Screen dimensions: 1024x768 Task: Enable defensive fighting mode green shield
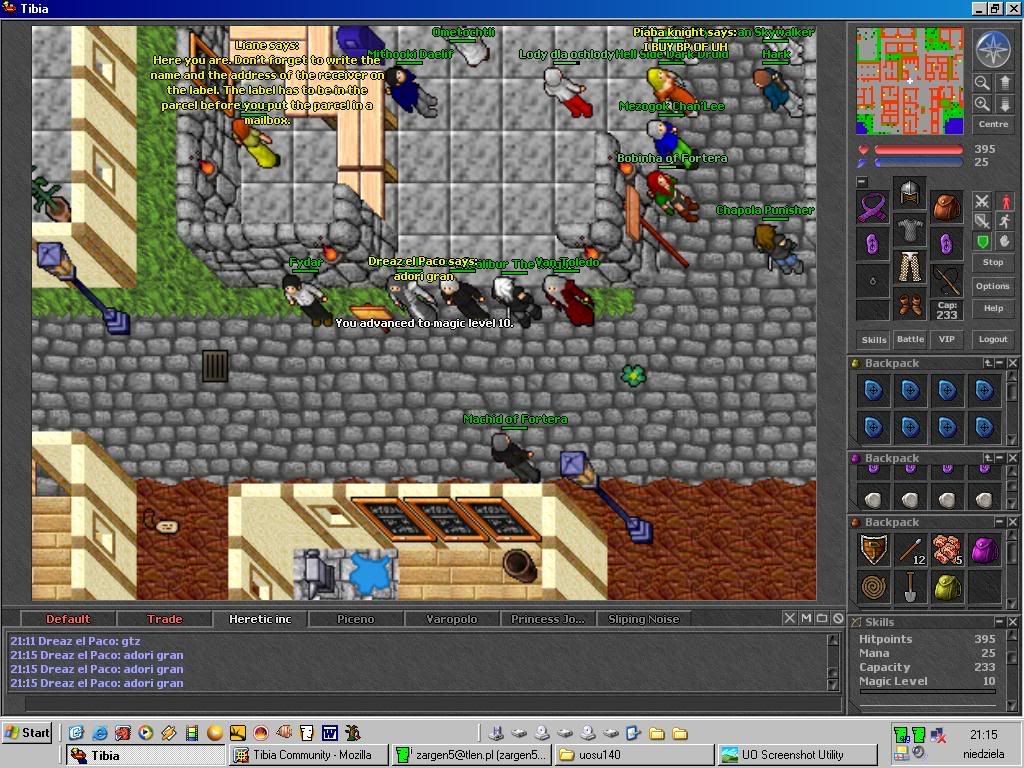point(982,242)
